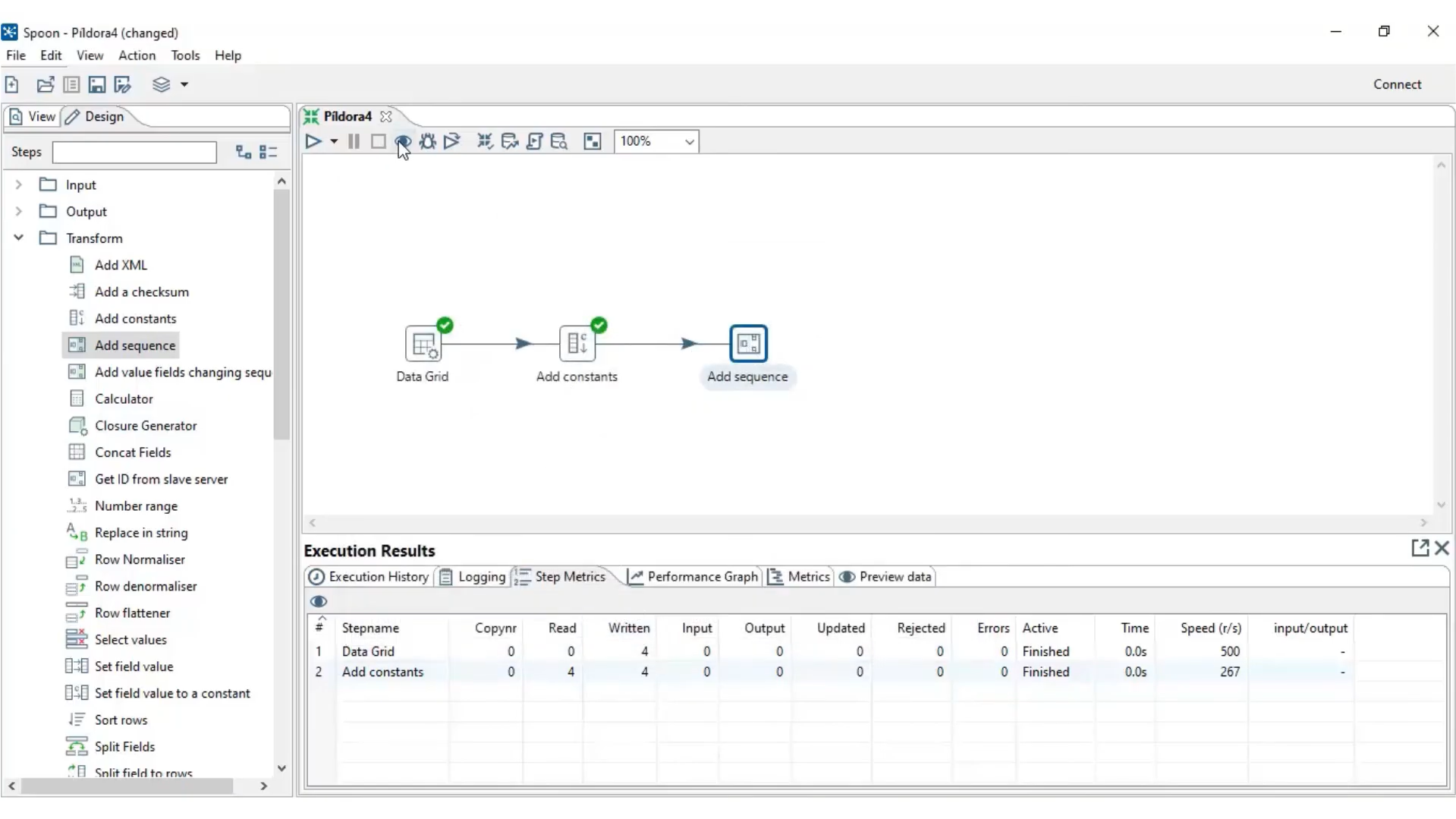The height and width of the screenshot is (819, 1456).
Task: Launch the Debug transformation bug icon
Action: tap(427, 141)
